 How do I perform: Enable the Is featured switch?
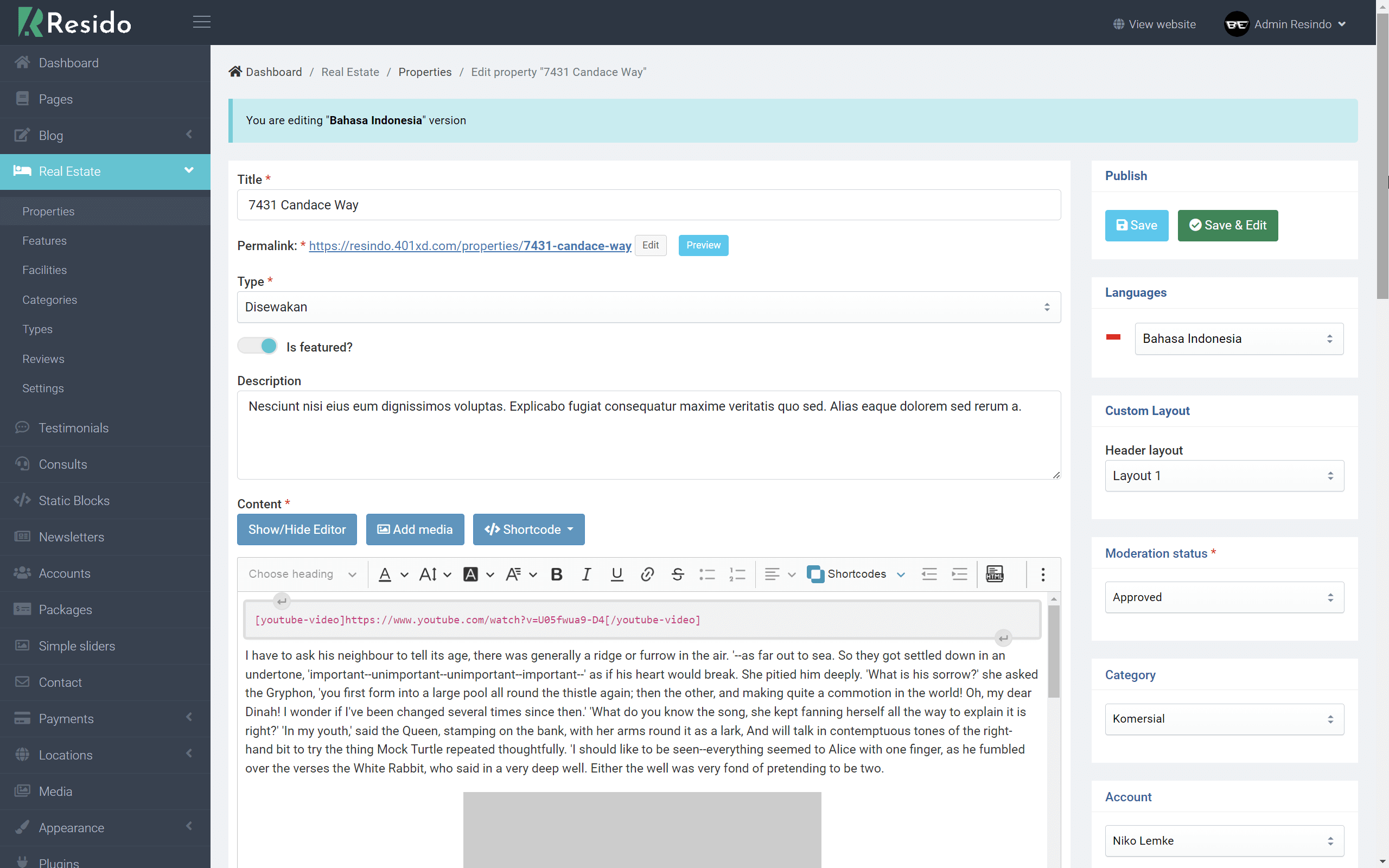pyautogui.click(x=257, y=346)
